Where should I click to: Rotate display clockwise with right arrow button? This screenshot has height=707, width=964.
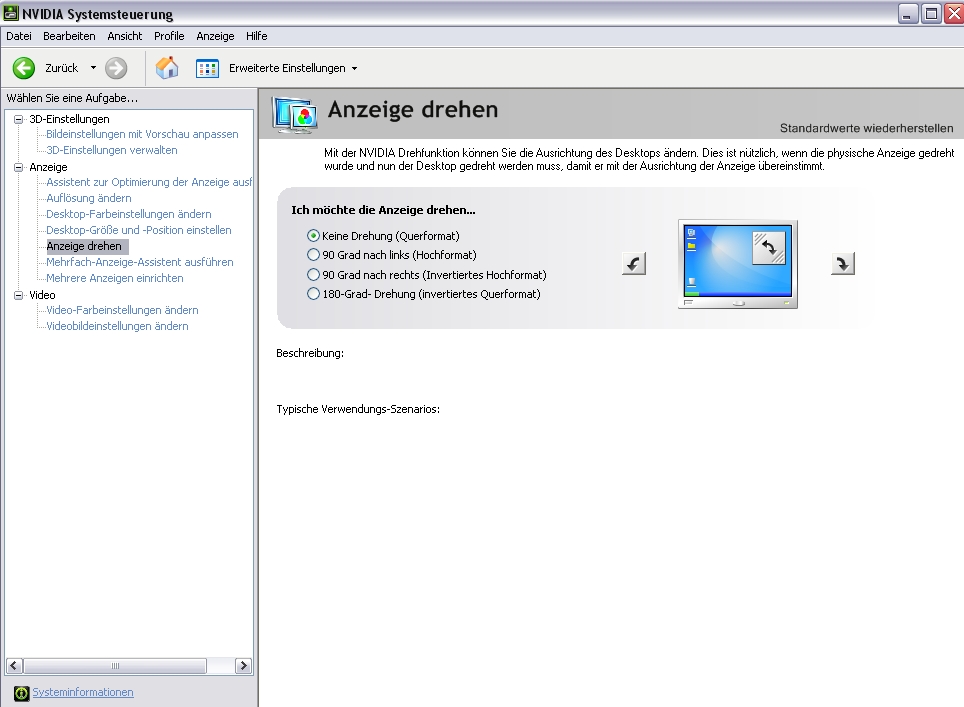[843, 263]
